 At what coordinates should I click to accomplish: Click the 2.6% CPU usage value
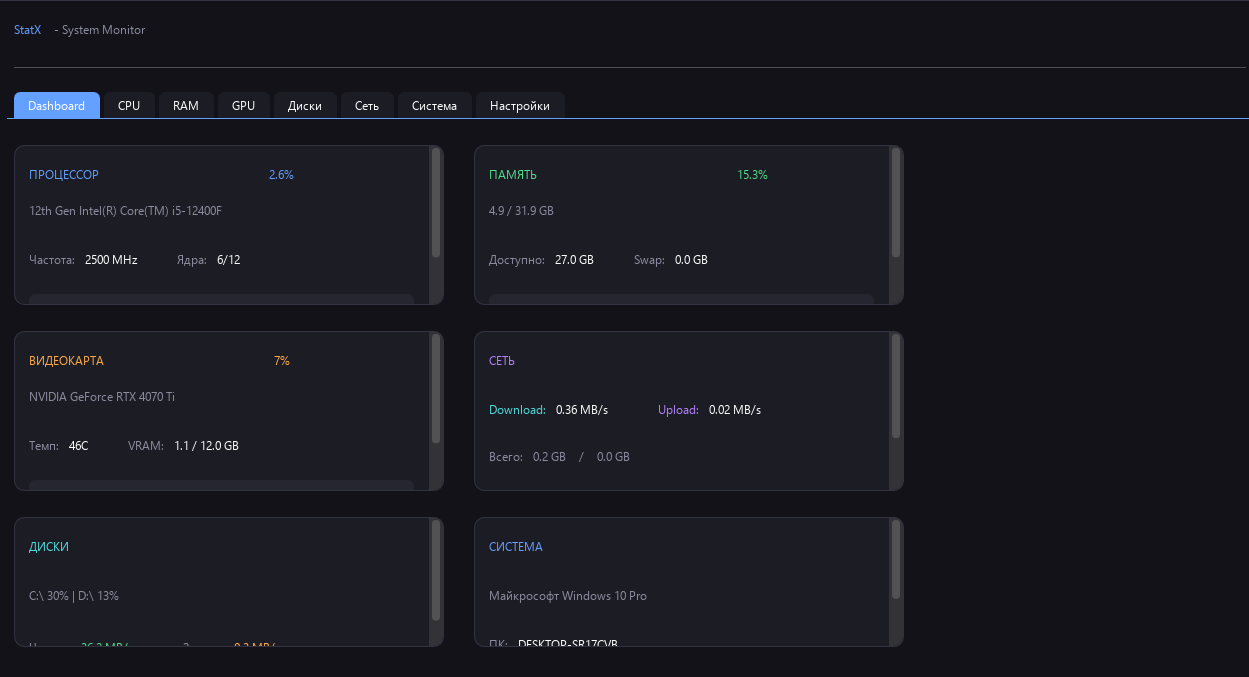point(281,174)
